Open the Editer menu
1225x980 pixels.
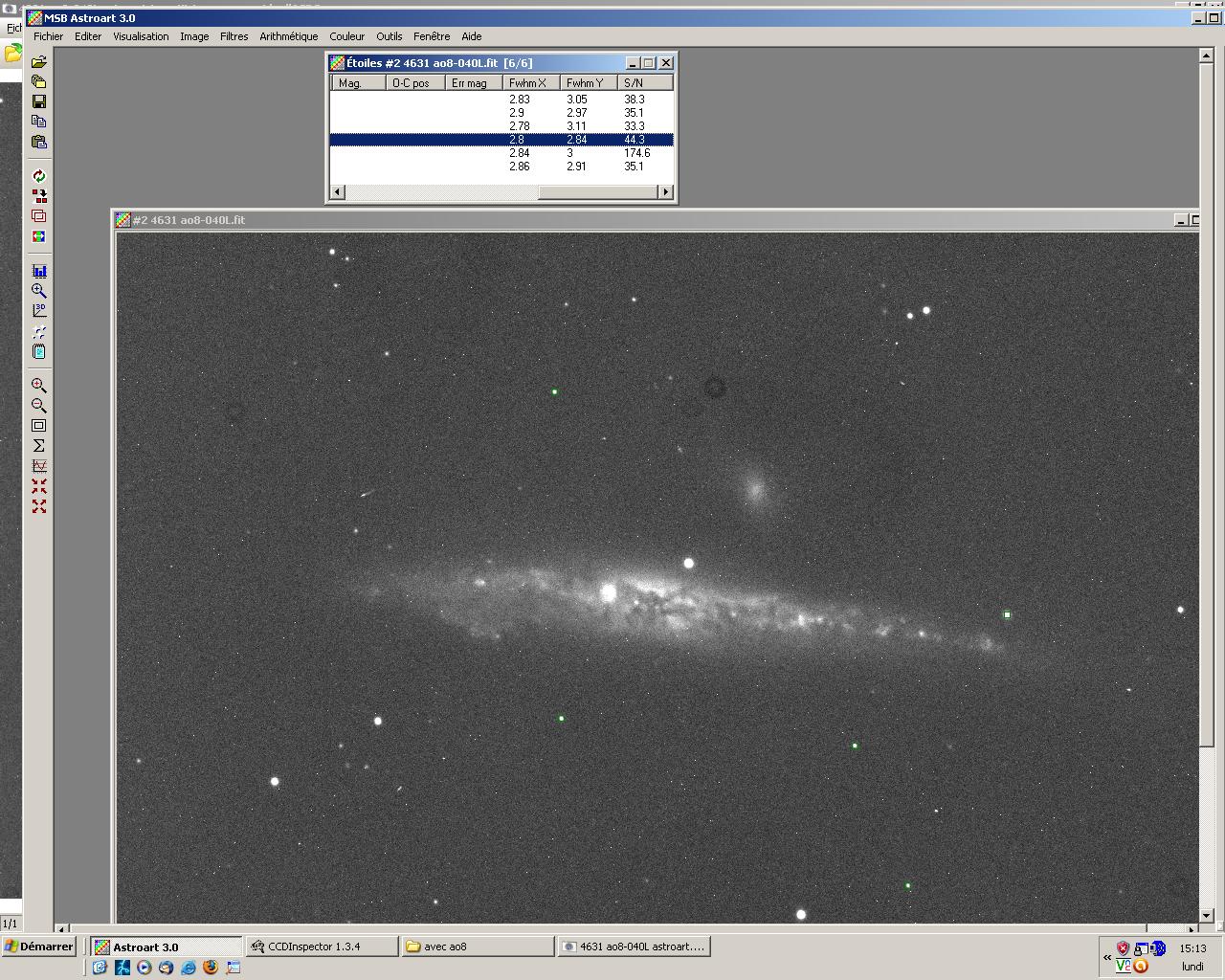(x=88, y=36)
